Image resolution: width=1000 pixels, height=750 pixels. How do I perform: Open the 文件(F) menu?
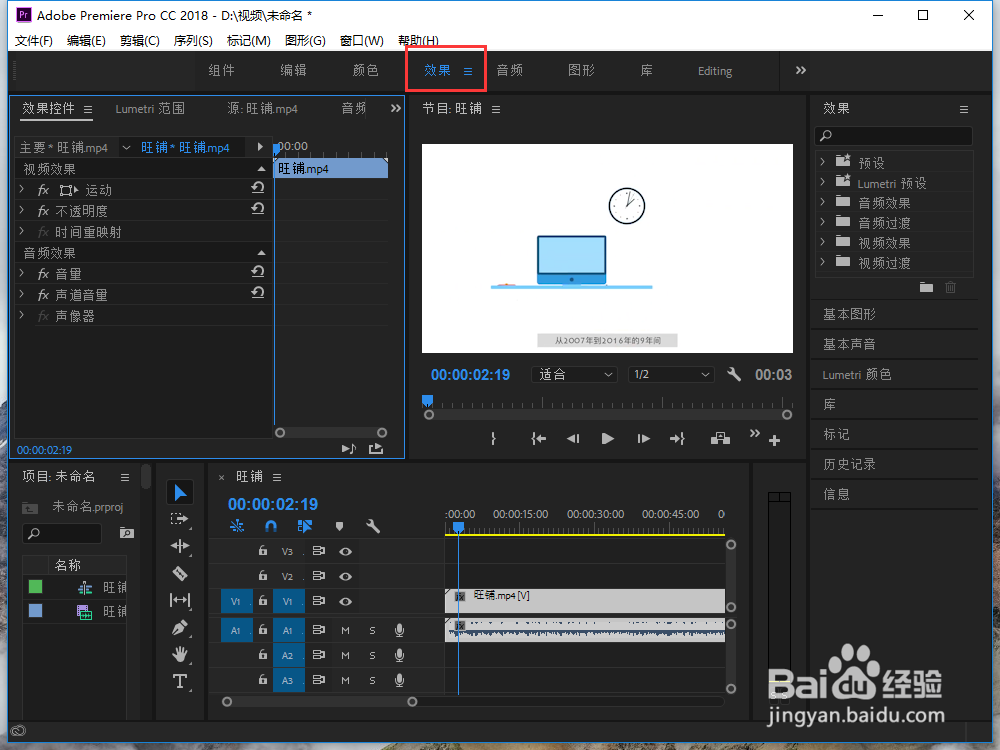click(x=34, y=41)
